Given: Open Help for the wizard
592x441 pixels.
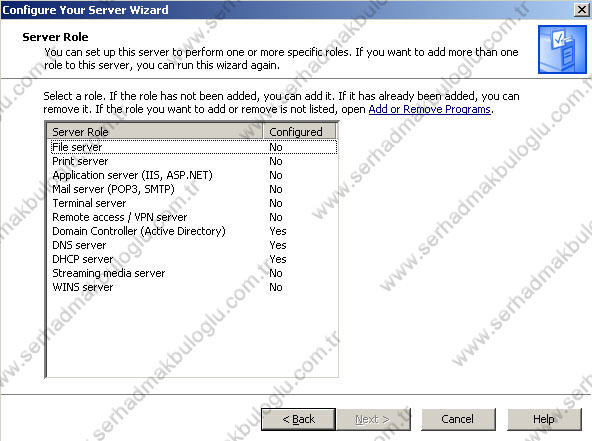Looking at the screenshot, I should tap(544, 419).
